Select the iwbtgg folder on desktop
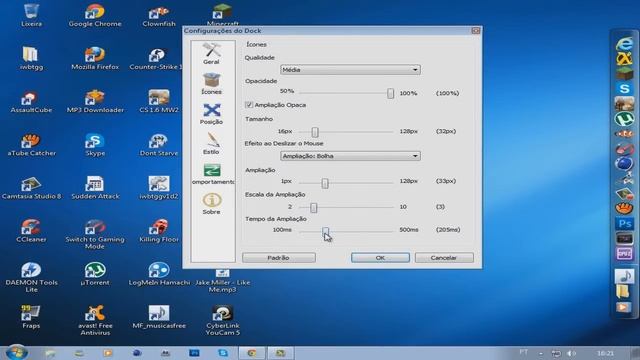Image resolution: width=640 pixels, height=360 pixels. [x=31, y=59]
